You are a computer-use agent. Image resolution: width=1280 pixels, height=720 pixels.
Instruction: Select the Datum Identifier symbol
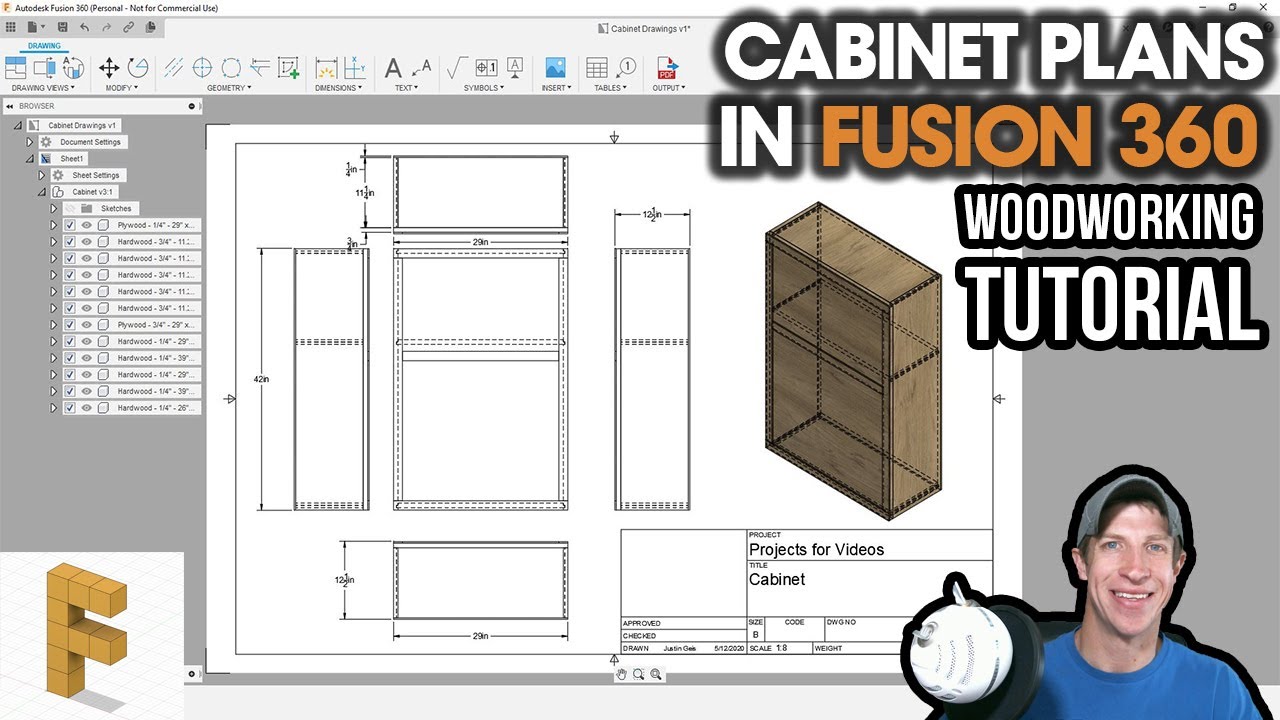tap(515, 68)
